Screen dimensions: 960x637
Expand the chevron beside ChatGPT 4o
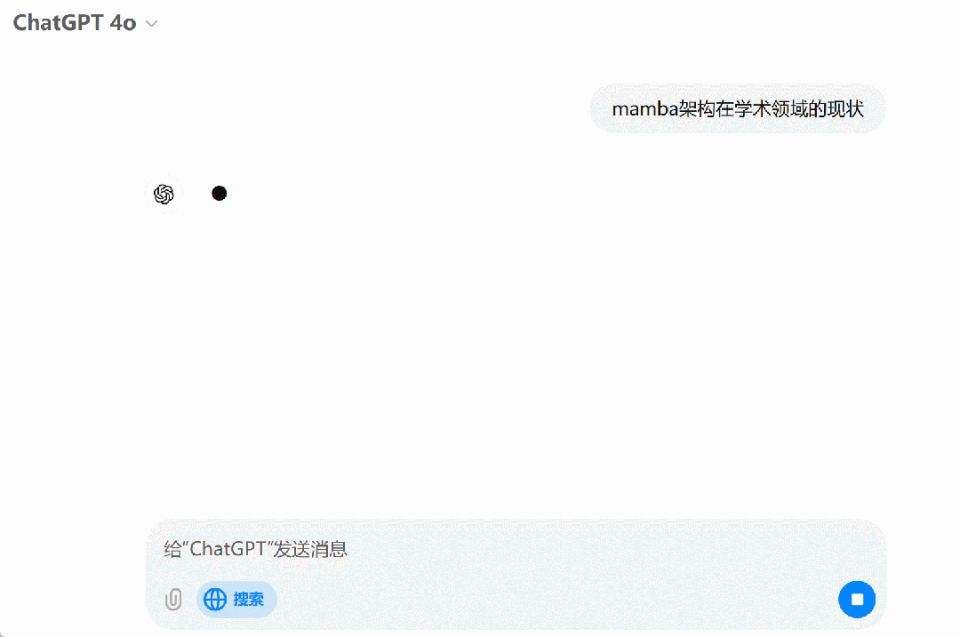pos(151,24)
